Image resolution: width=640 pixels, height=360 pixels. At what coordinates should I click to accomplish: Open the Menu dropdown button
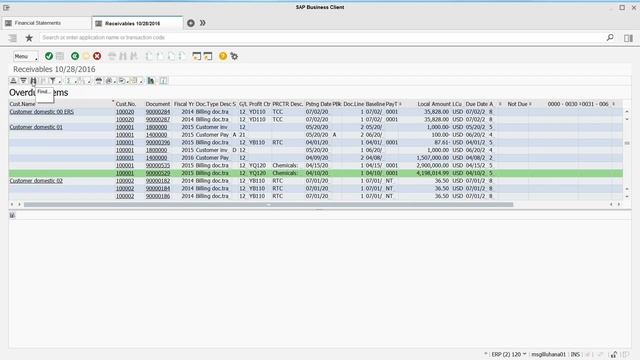click(25, 56)
